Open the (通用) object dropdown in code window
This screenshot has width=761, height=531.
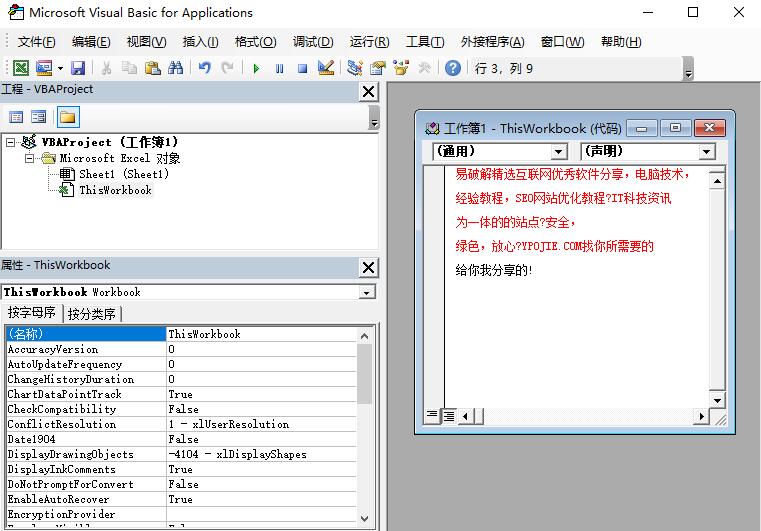click(559, 152)
